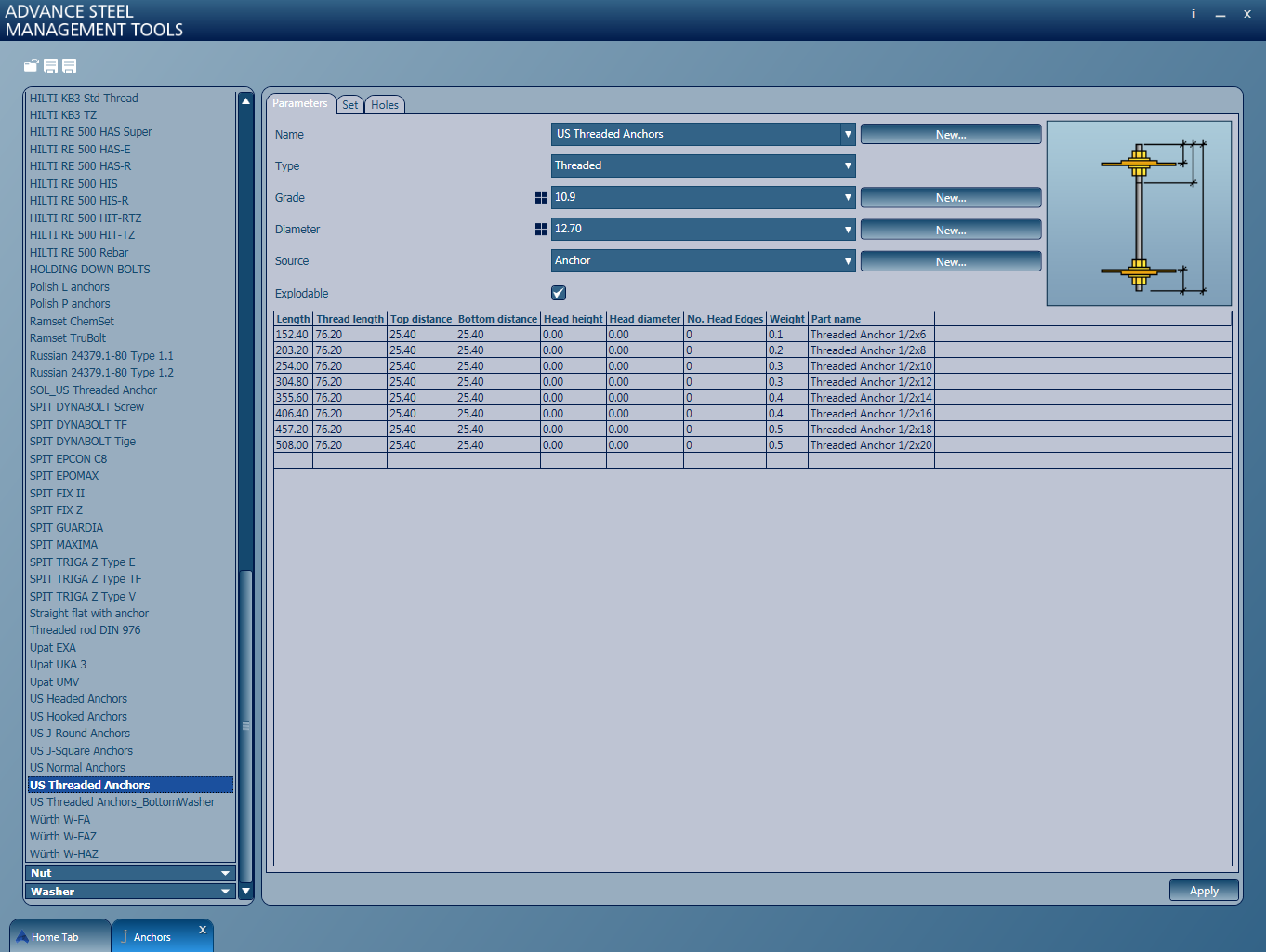Open the grid icon beside the Diameter field
The height and width of the screenshot is (952, 1266).
541,230
